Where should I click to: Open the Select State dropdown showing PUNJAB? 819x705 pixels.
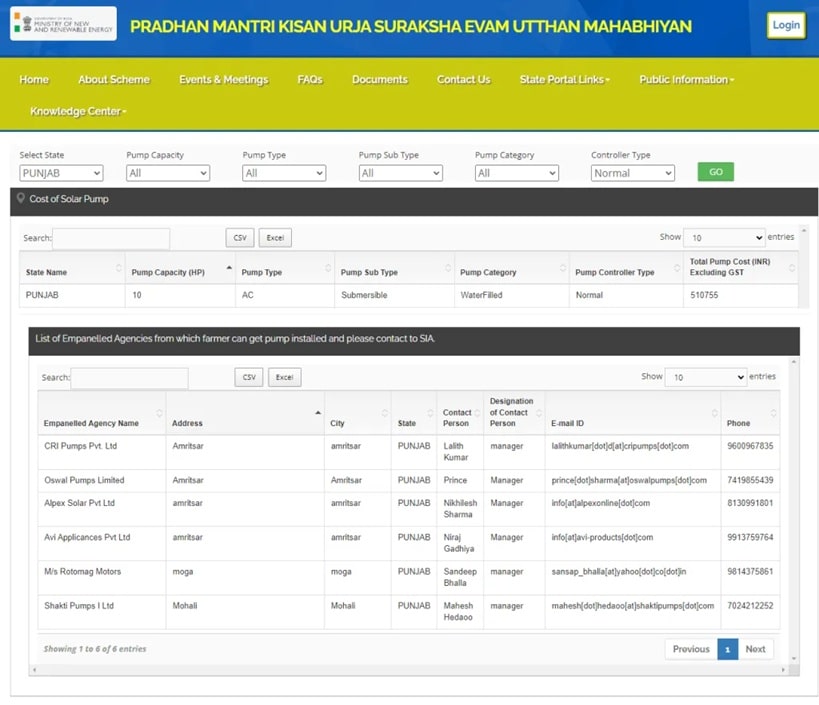[61, 173]
